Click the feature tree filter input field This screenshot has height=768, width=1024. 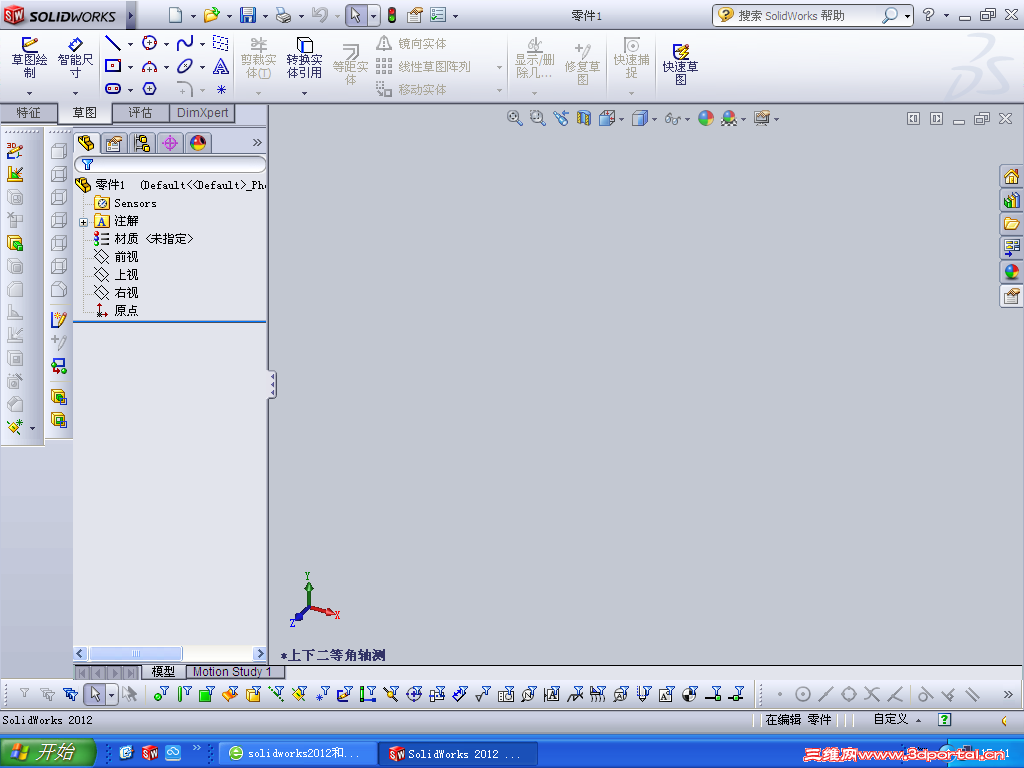tap(170, 164)
